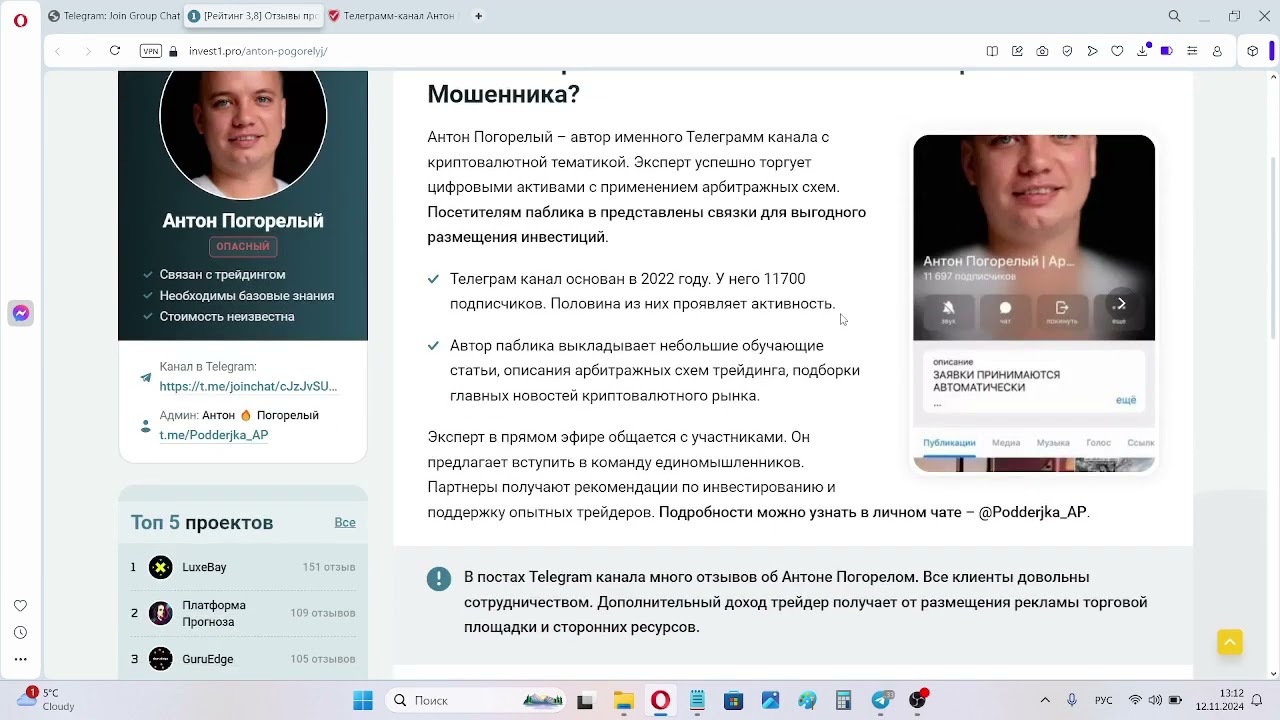This screenshot has width=1280, height=720.
Task: Open the downloads icon
Action: 1142,51
